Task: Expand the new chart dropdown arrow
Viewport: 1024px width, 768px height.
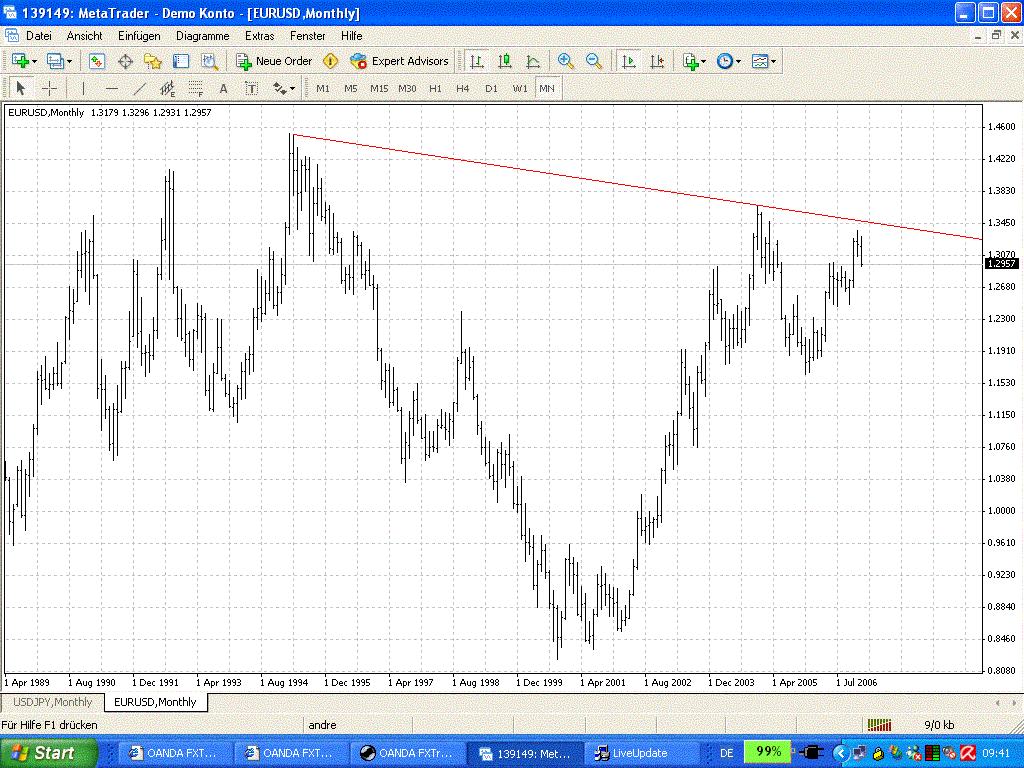Action: click(x=35, y=61)
